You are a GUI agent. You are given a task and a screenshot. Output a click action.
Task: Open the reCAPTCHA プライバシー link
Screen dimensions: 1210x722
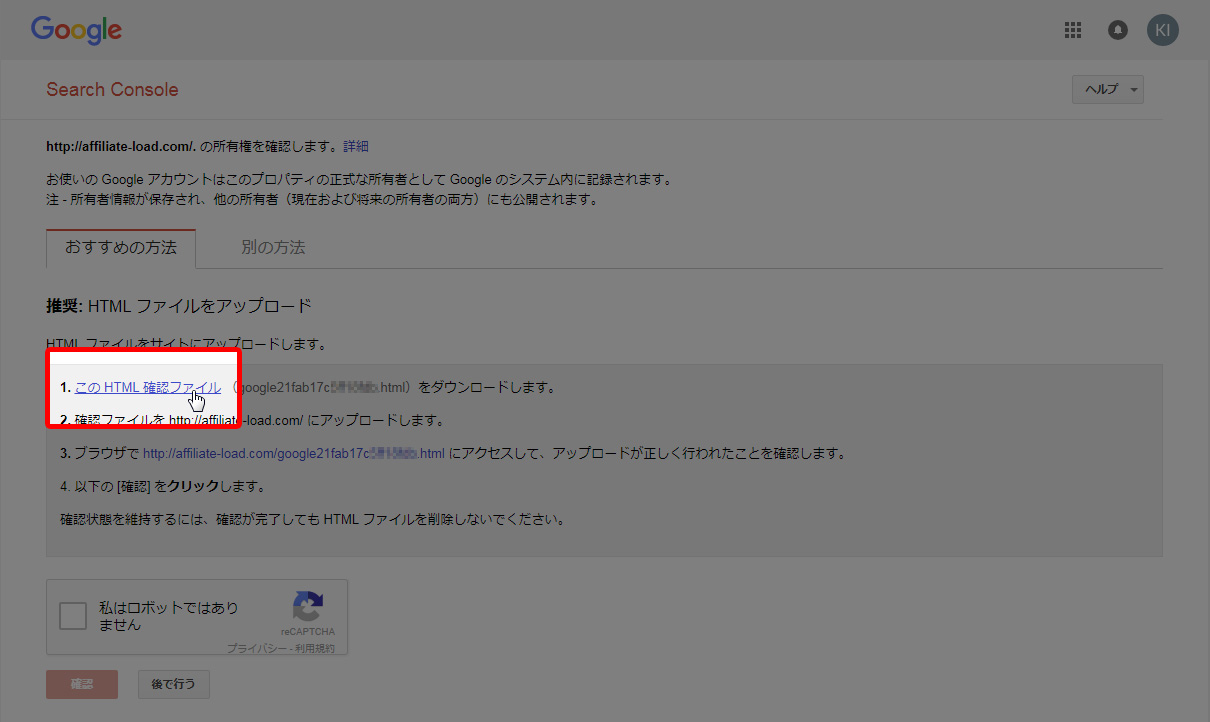coord(256,648)
